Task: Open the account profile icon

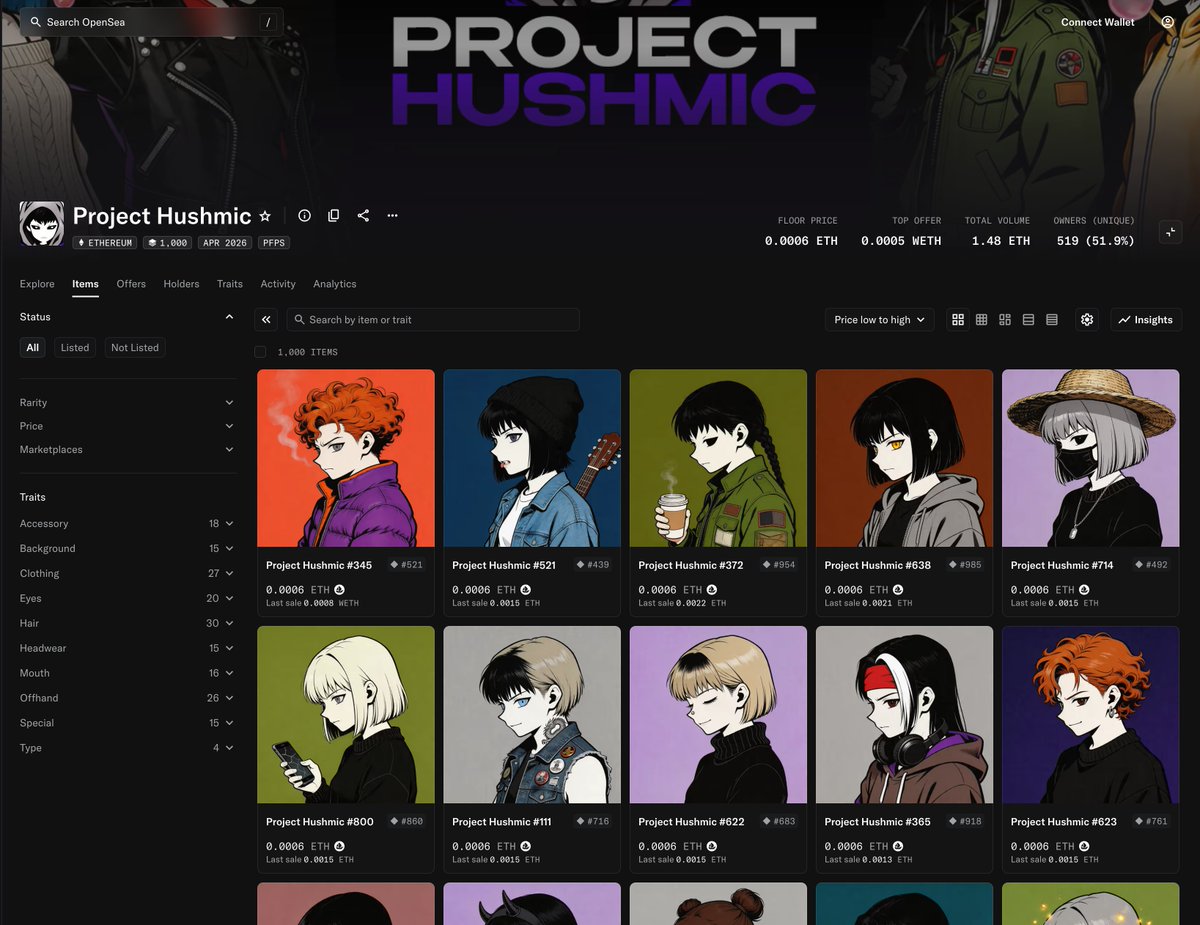Action: tap(1168, 21)
